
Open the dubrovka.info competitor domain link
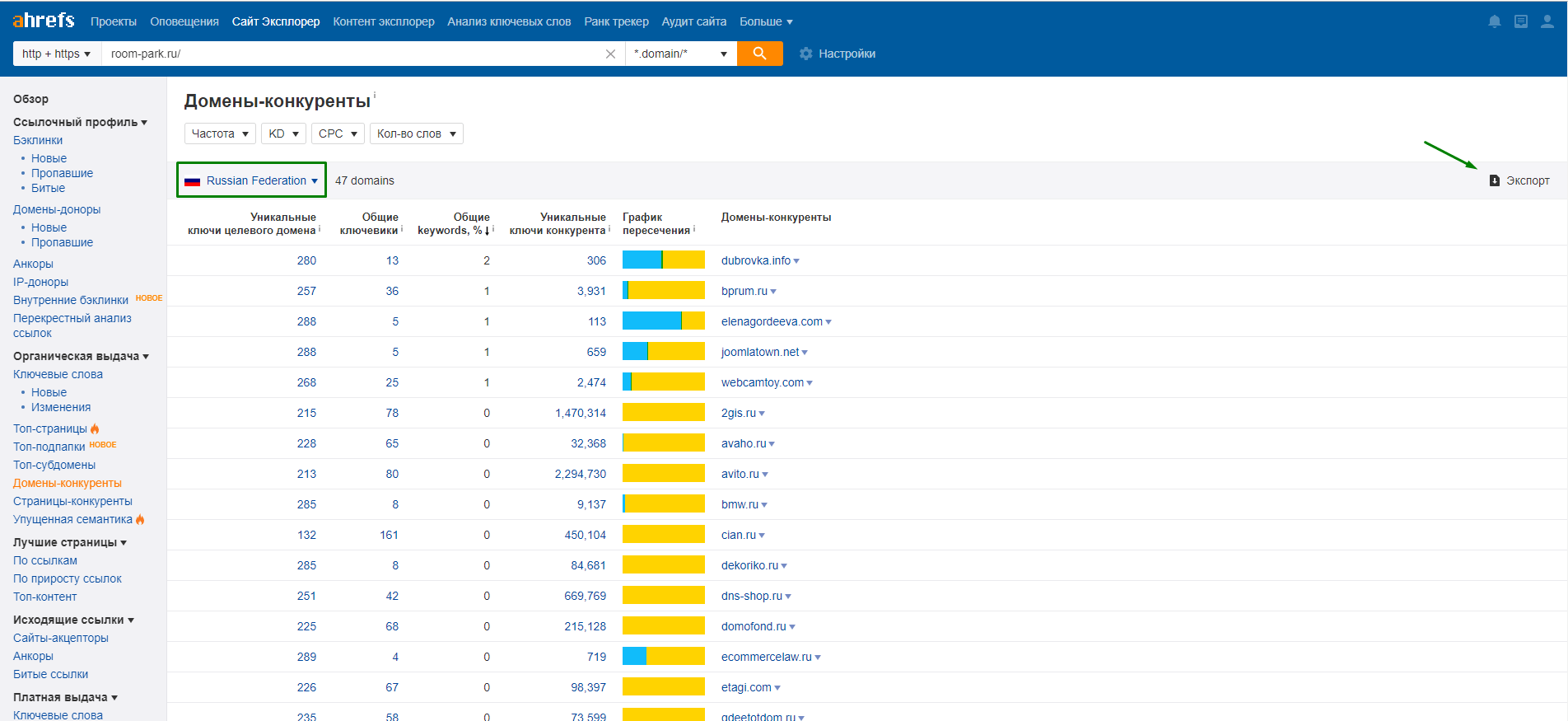coord(755,260)
